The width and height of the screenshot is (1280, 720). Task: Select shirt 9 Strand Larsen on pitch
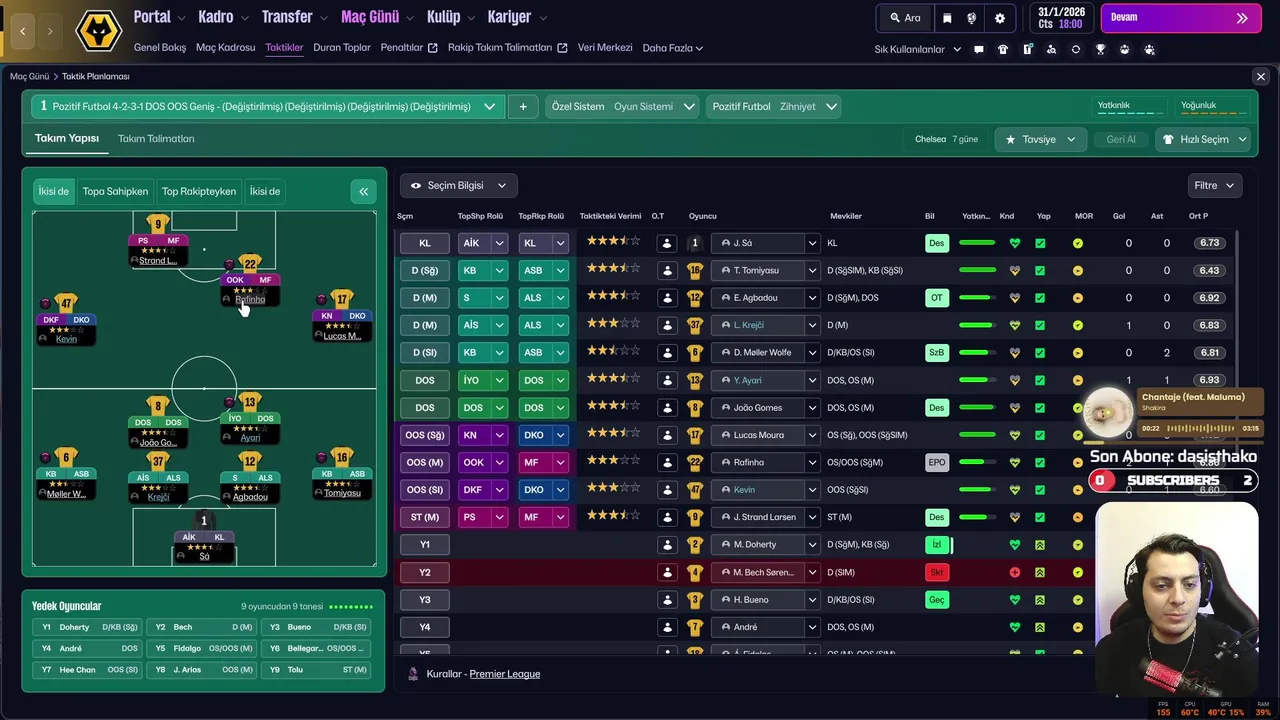157,224
